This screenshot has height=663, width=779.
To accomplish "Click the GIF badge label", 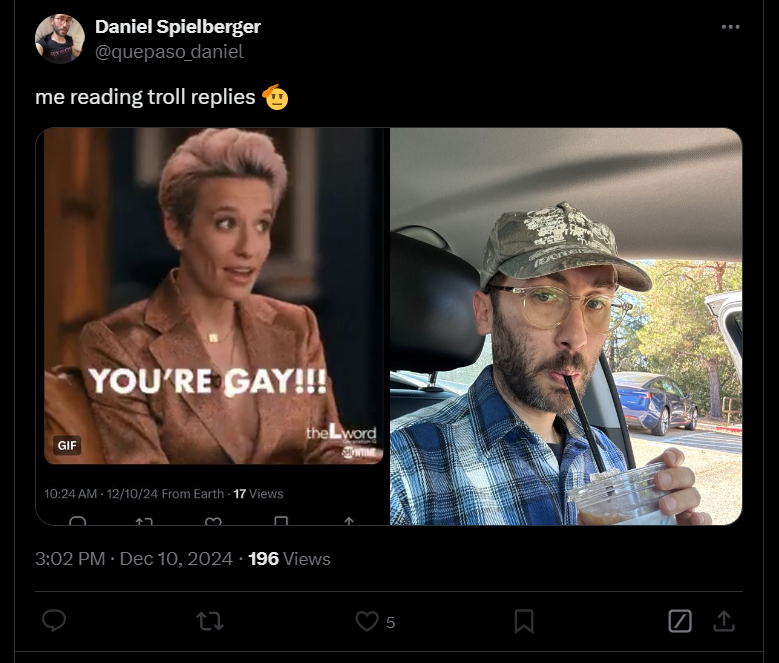I will tap(67, 445).
